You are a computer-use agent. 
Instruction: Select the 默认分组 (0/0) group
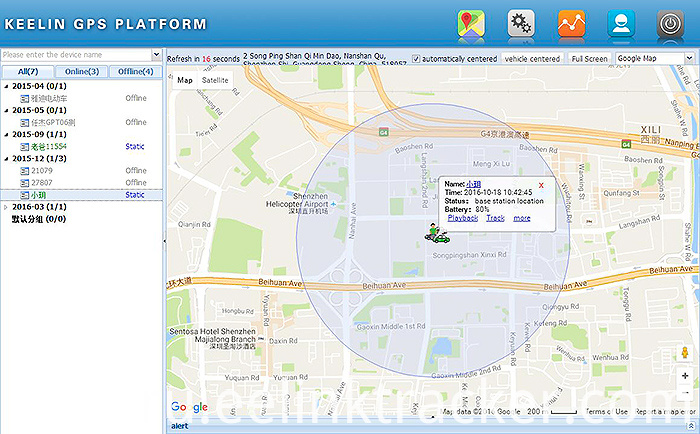(39, 219)
